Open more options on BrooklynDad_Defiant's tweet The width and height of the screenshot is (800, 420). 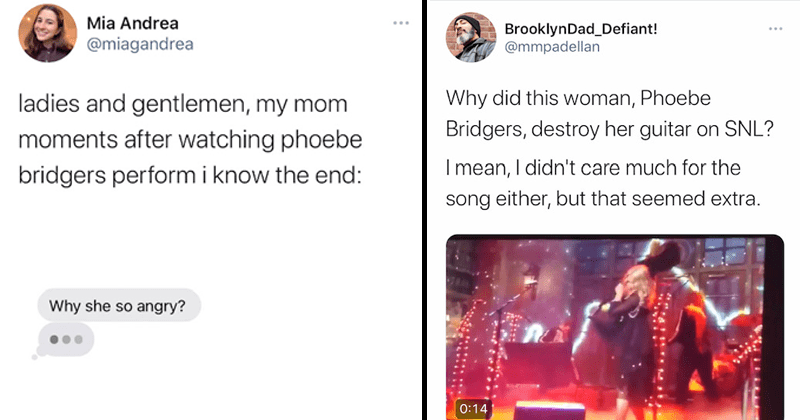click(x=775, y=27)
